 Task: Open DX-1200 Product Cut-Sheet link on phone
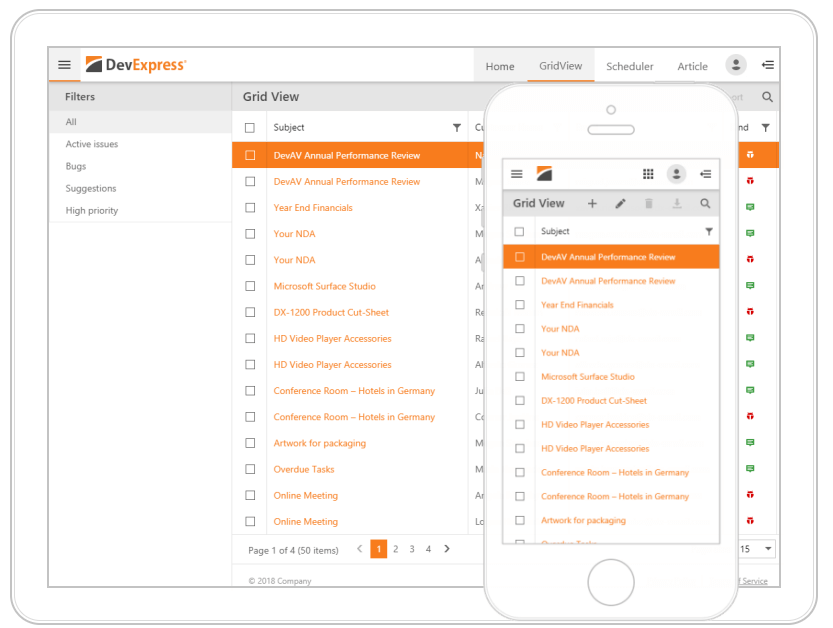[x=594, y=401]
